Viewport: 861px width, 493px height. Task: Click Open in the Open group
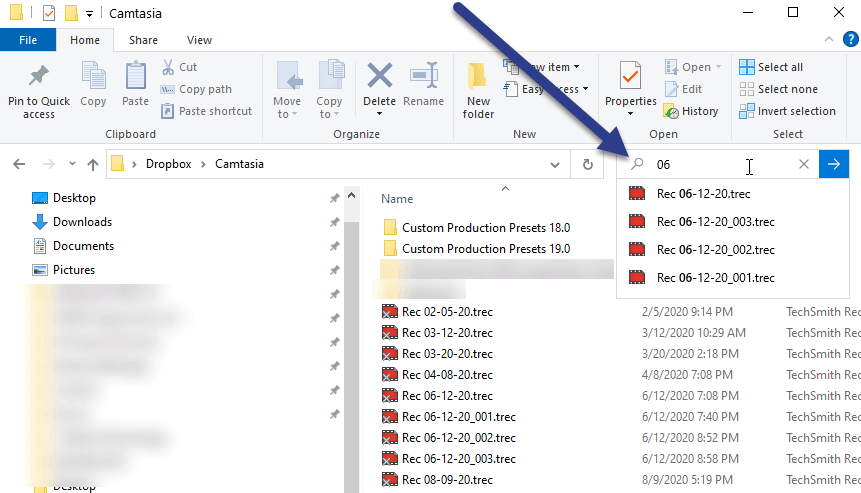coord(688,67)
